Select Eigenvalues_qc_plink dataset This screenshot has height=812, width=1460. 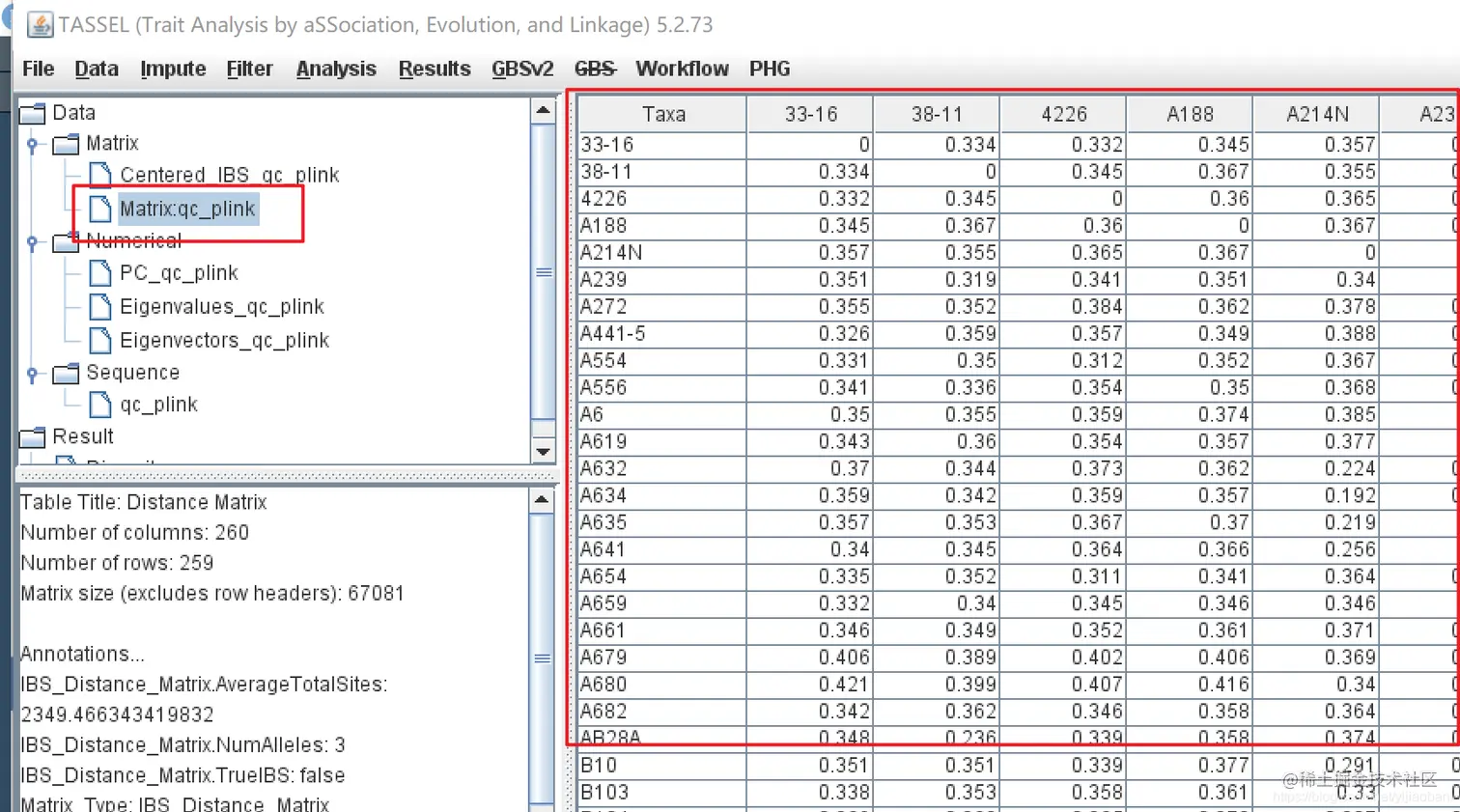tap(221, 307)
